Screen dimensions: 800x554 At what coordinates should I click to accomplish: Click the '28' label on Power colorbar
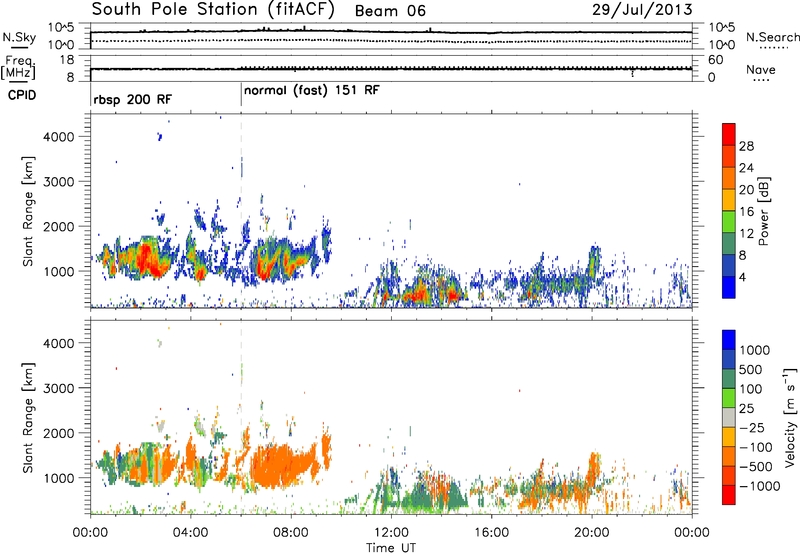point(746,146)
